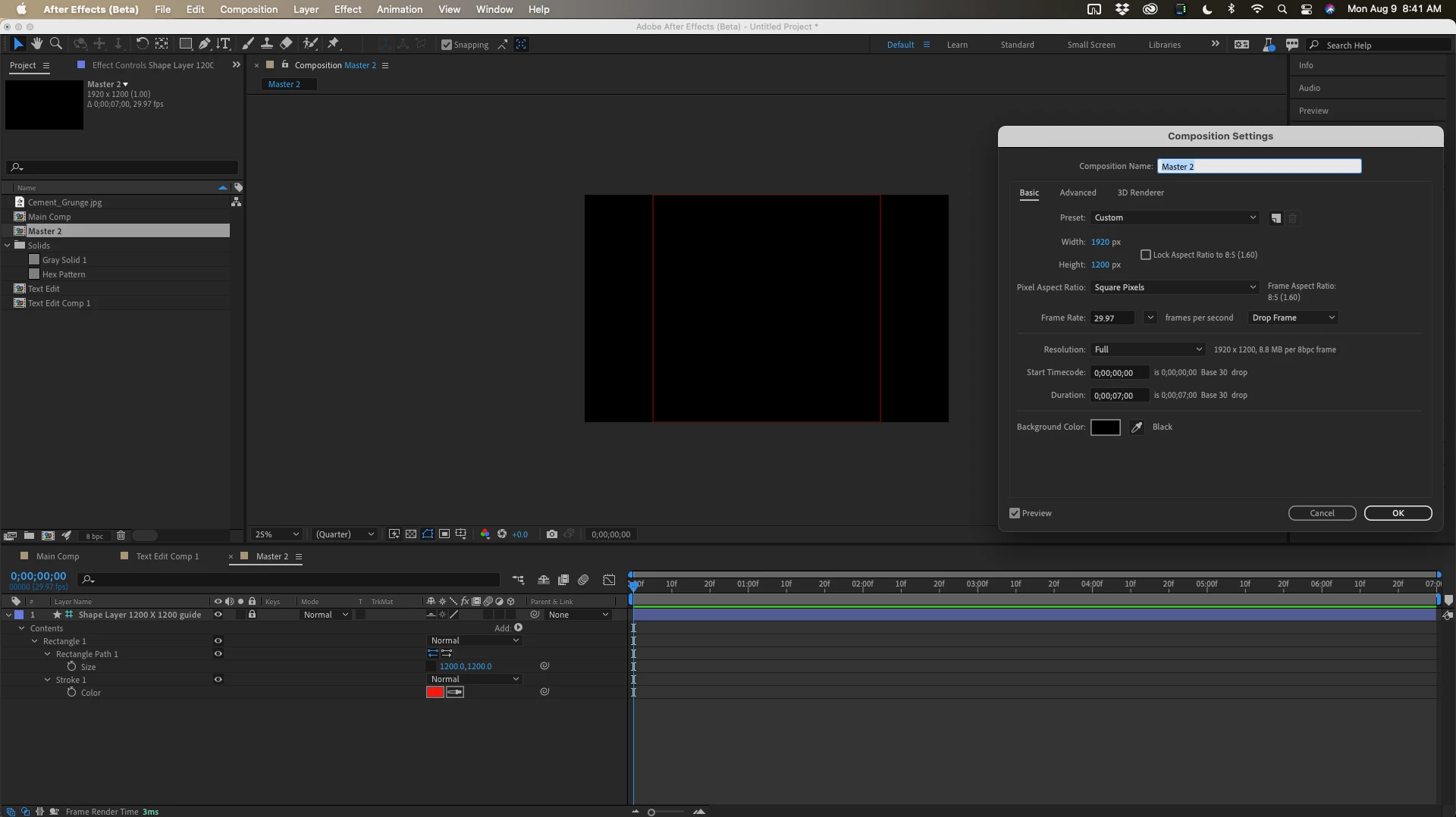The height and width of the screenshot is (817, 1456).
Task: Click the Take Snapshot camera icon
Action: click(x=552, y=534)
